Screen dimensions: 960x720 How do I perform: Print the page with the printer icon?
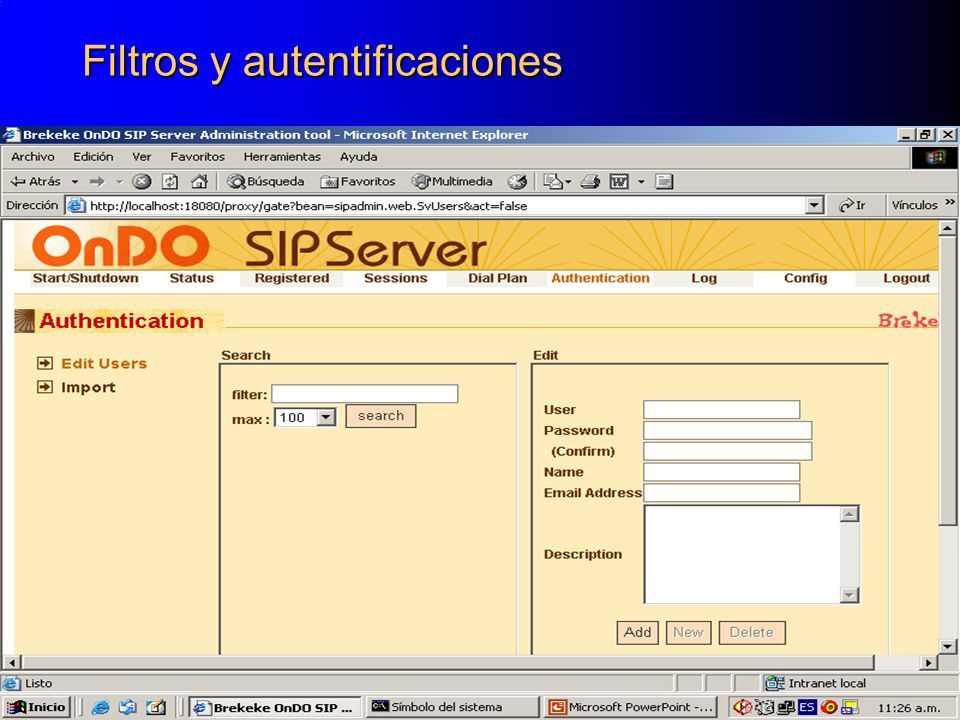coord(590,181)
